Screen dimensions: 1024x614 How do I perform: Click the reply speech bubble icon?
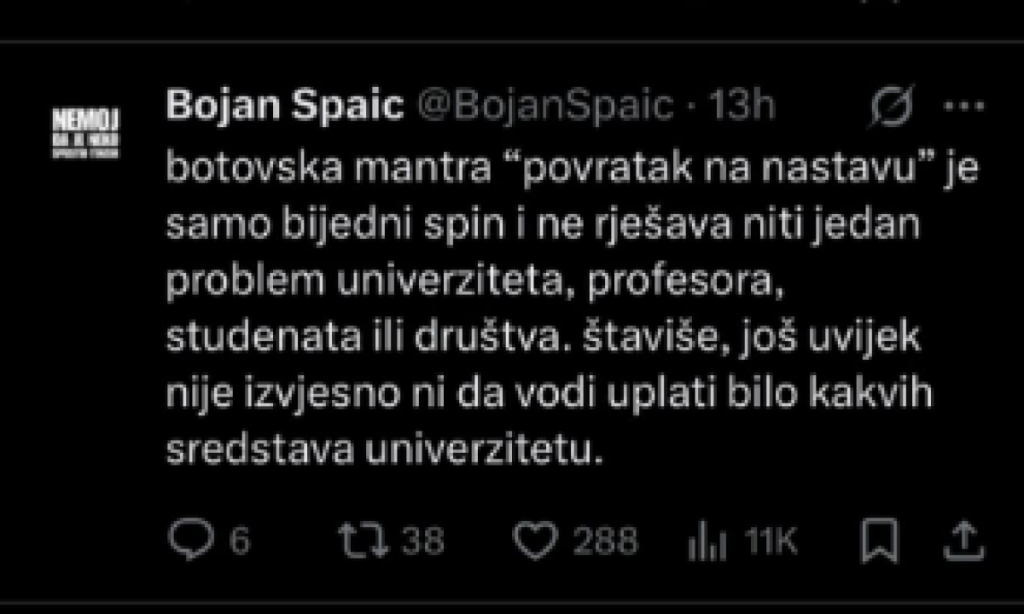[x=188, y=541]
